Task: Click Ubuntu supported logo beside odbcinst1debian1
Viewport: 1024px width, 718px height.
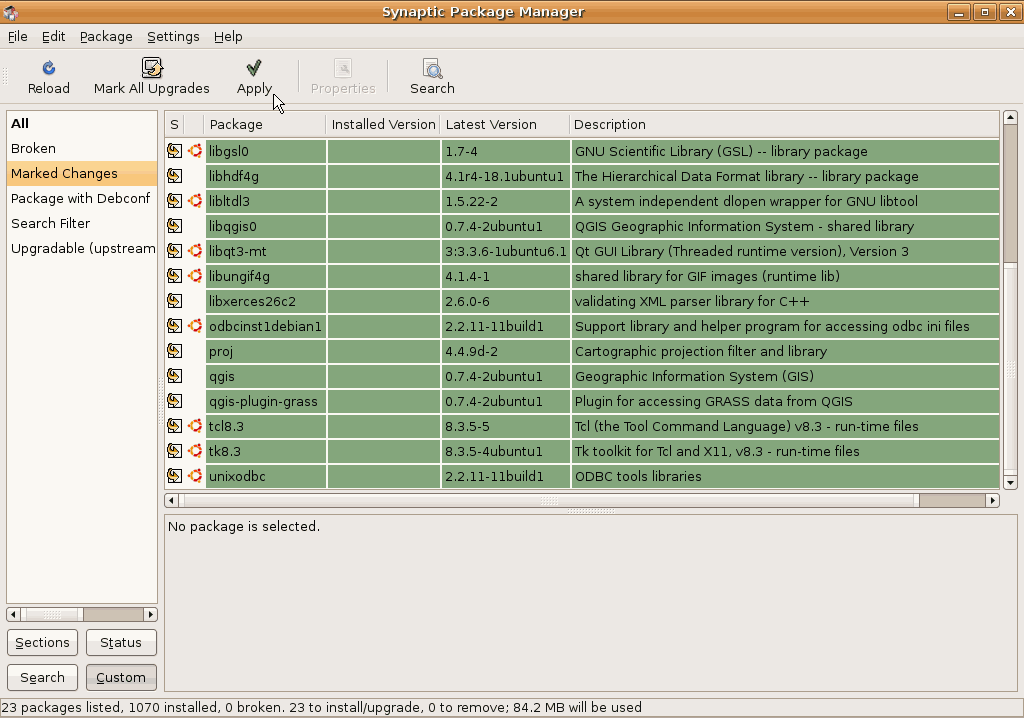Action: pos(195,326)
